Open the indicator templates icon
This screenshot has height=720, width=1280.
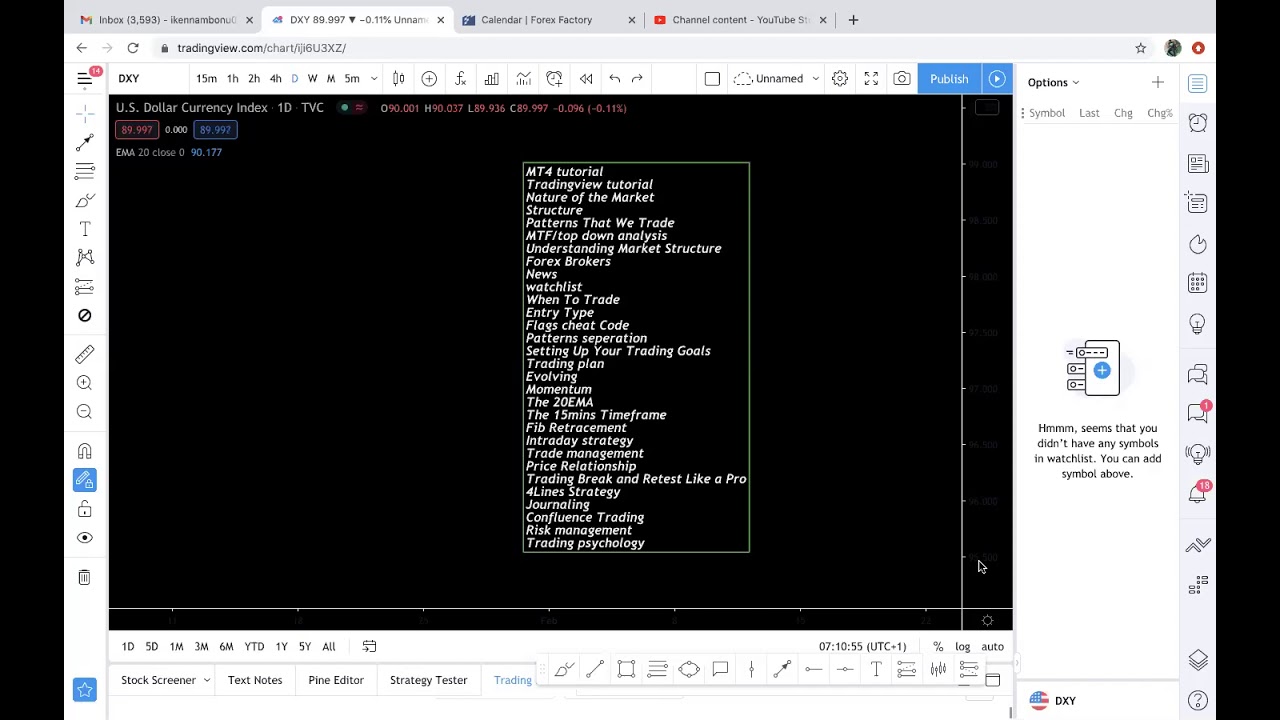[x=523, y=79]
